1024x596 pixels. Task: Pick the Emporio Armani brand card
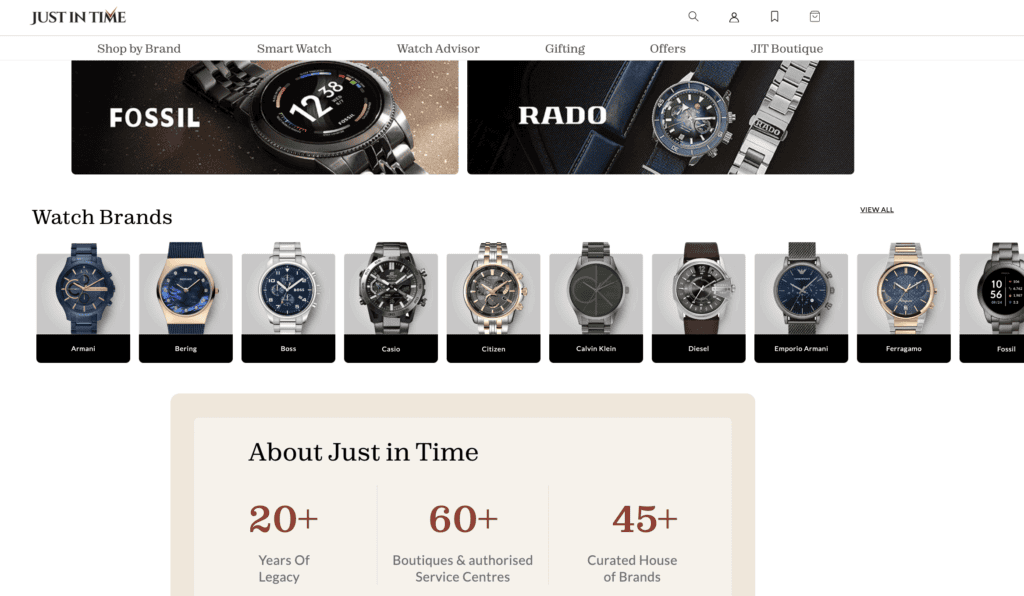pyautogui.click(x=801, y=302)
